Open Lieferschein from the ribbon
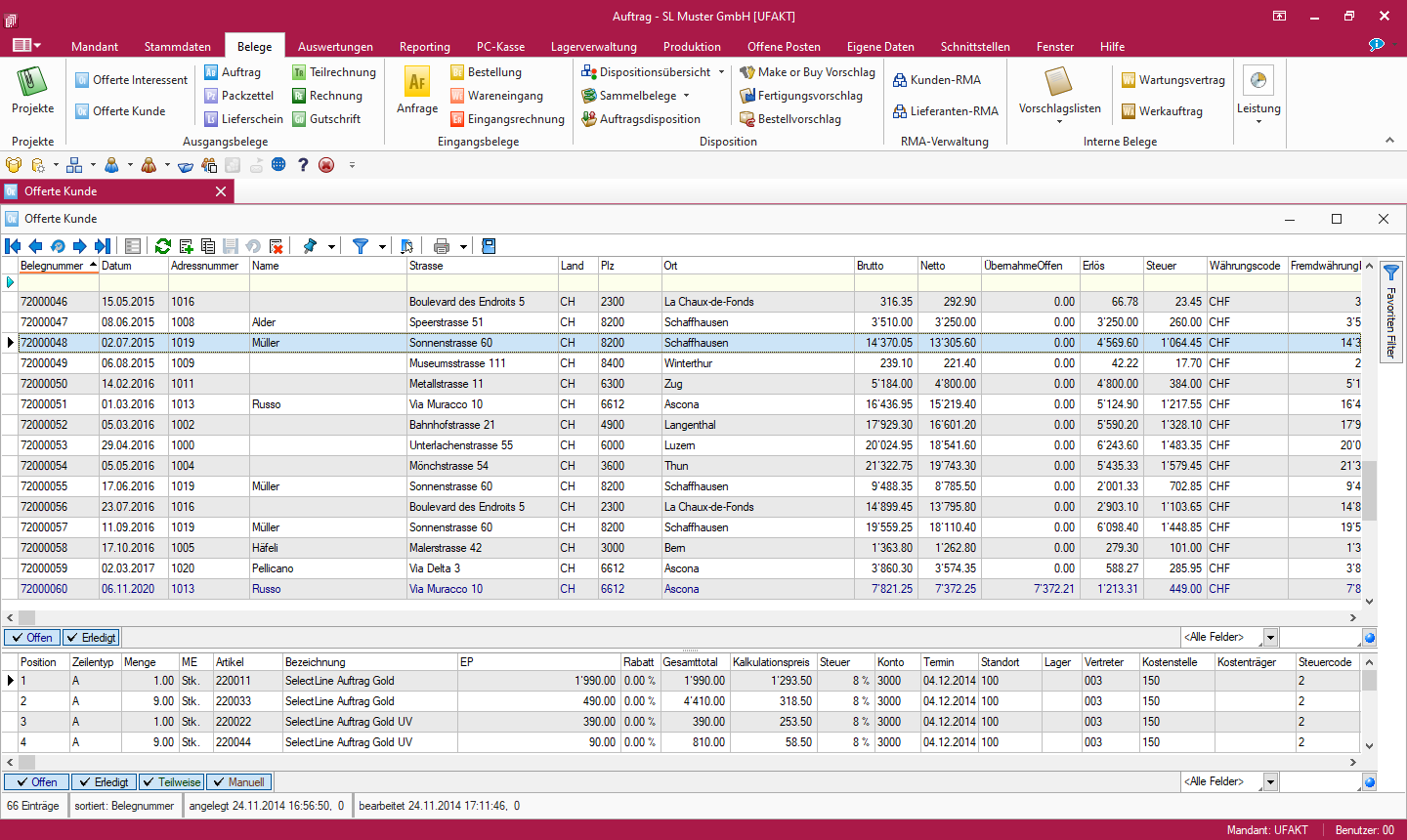 [x=243, y=119]
